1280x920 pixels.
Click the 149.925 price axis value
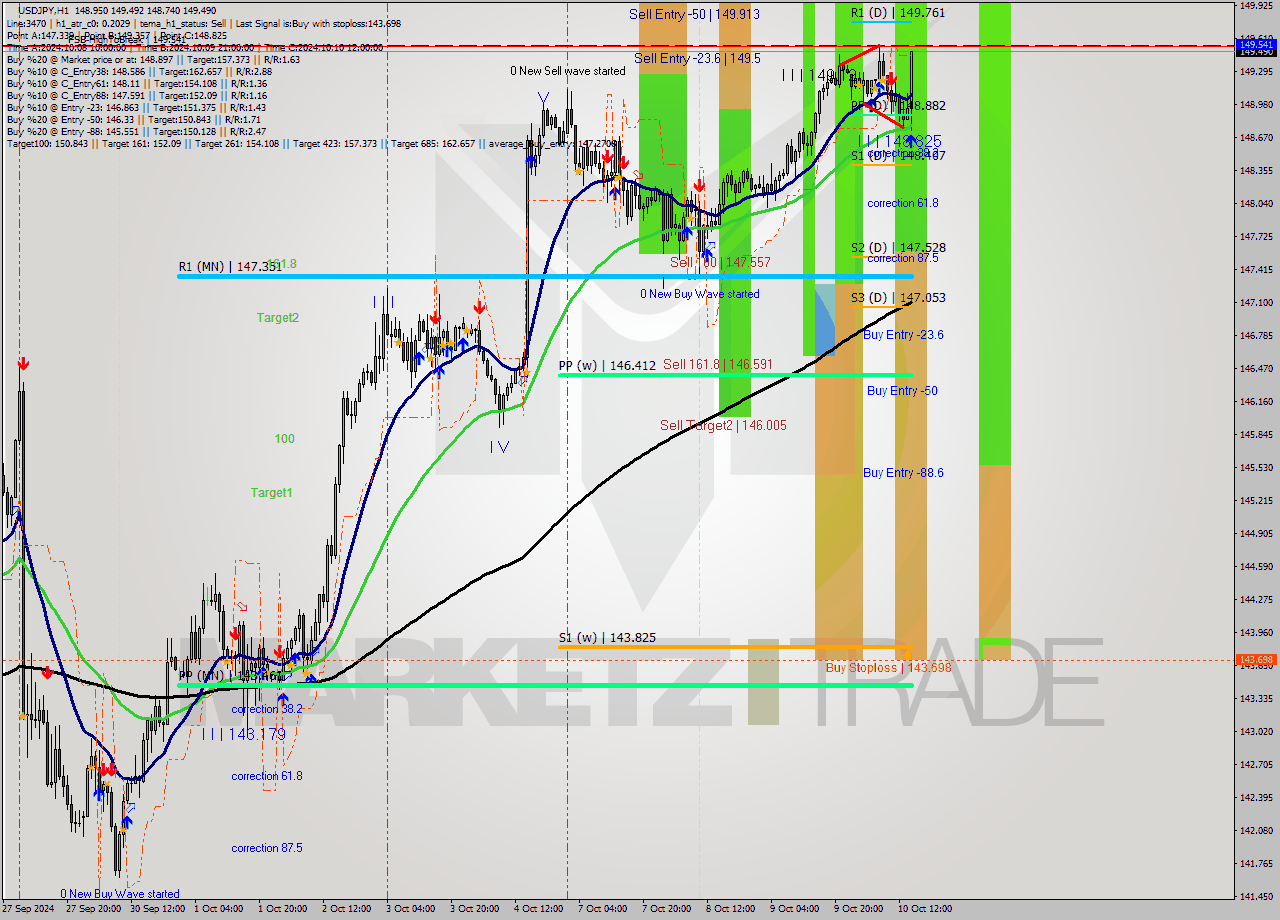click(1256, 6)
